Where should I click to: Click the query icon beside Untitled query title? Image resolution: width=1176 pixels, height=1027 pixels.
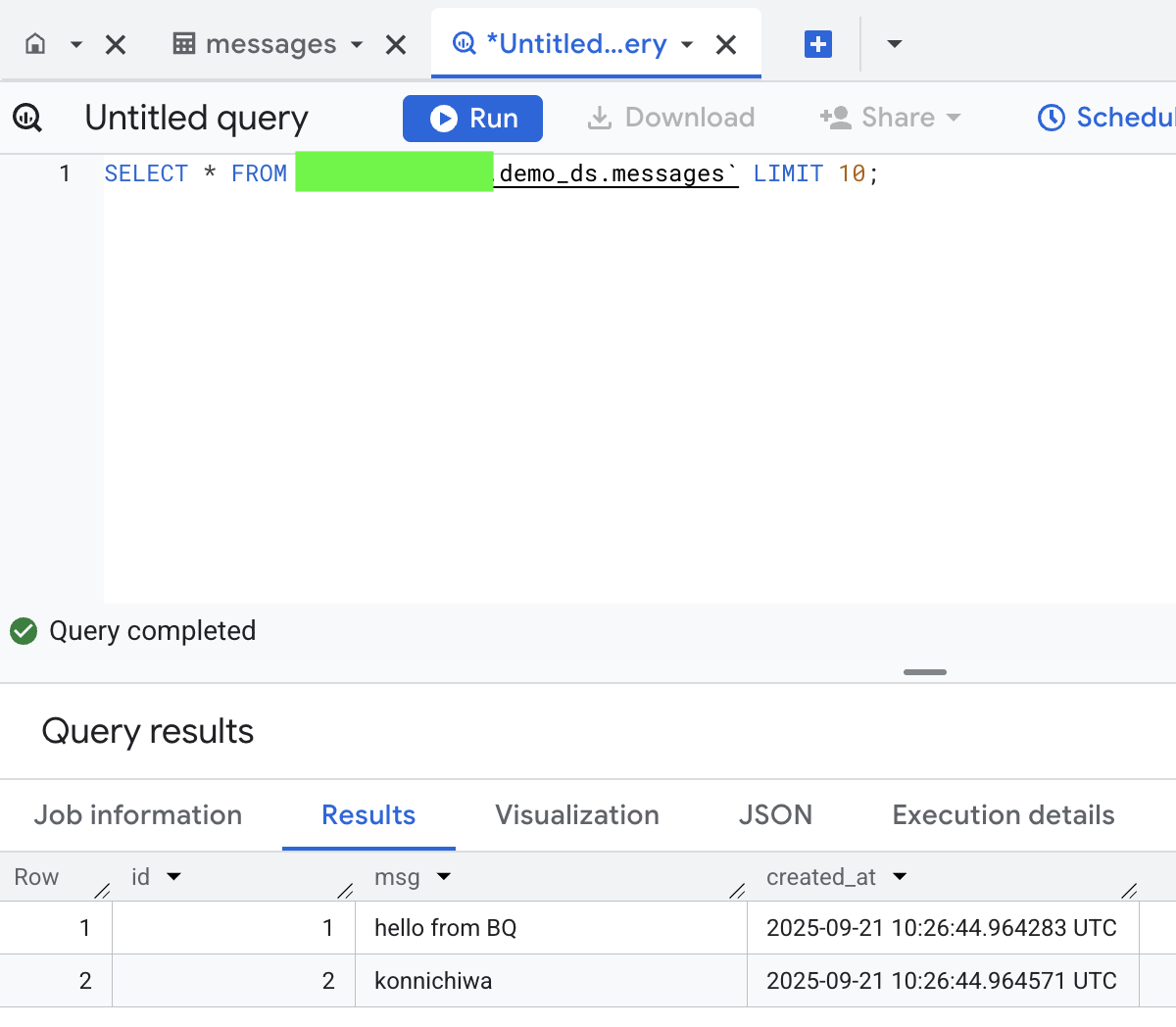pyautogui.click(x=27, y=119)
